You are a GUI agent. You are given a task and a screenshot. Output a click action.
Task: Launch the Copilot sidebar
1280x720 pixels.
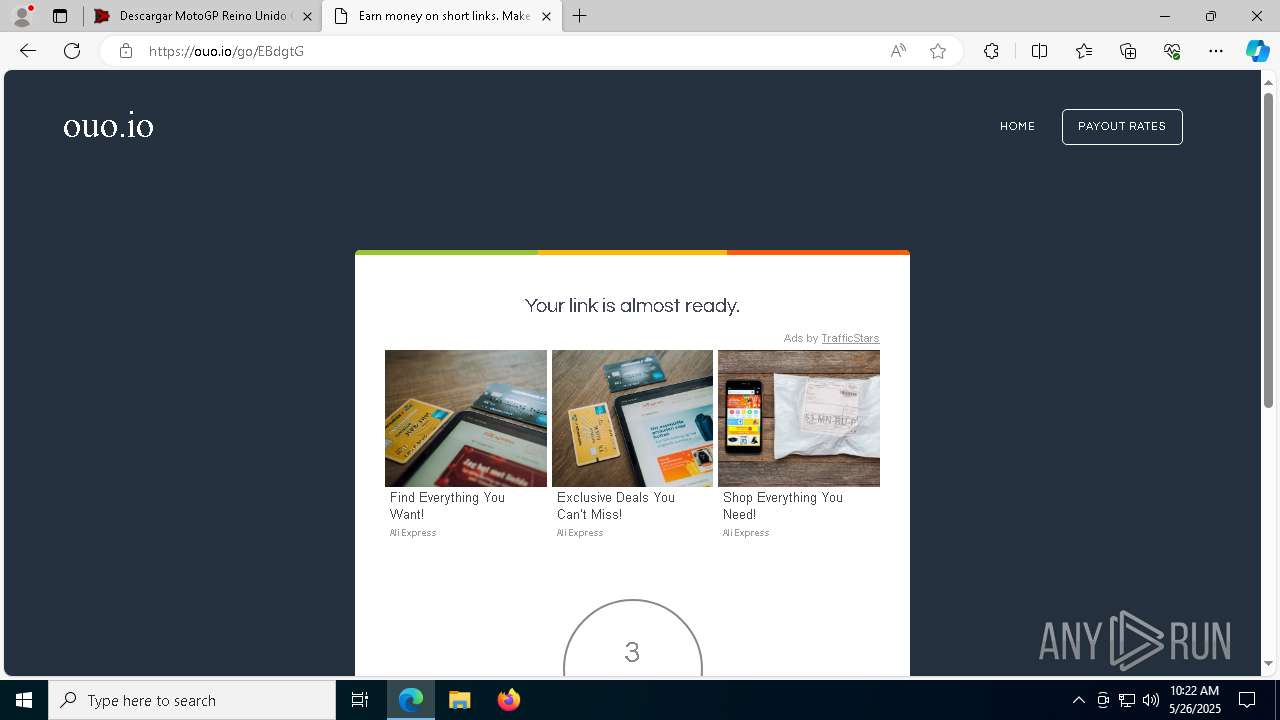1257,51
